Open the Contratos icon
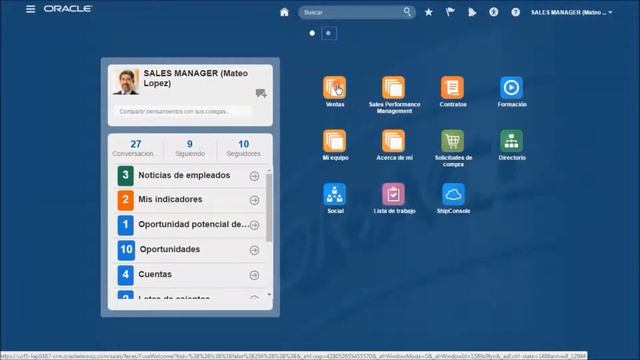This screenshot has width=640, height=360. tap(452, 87)
